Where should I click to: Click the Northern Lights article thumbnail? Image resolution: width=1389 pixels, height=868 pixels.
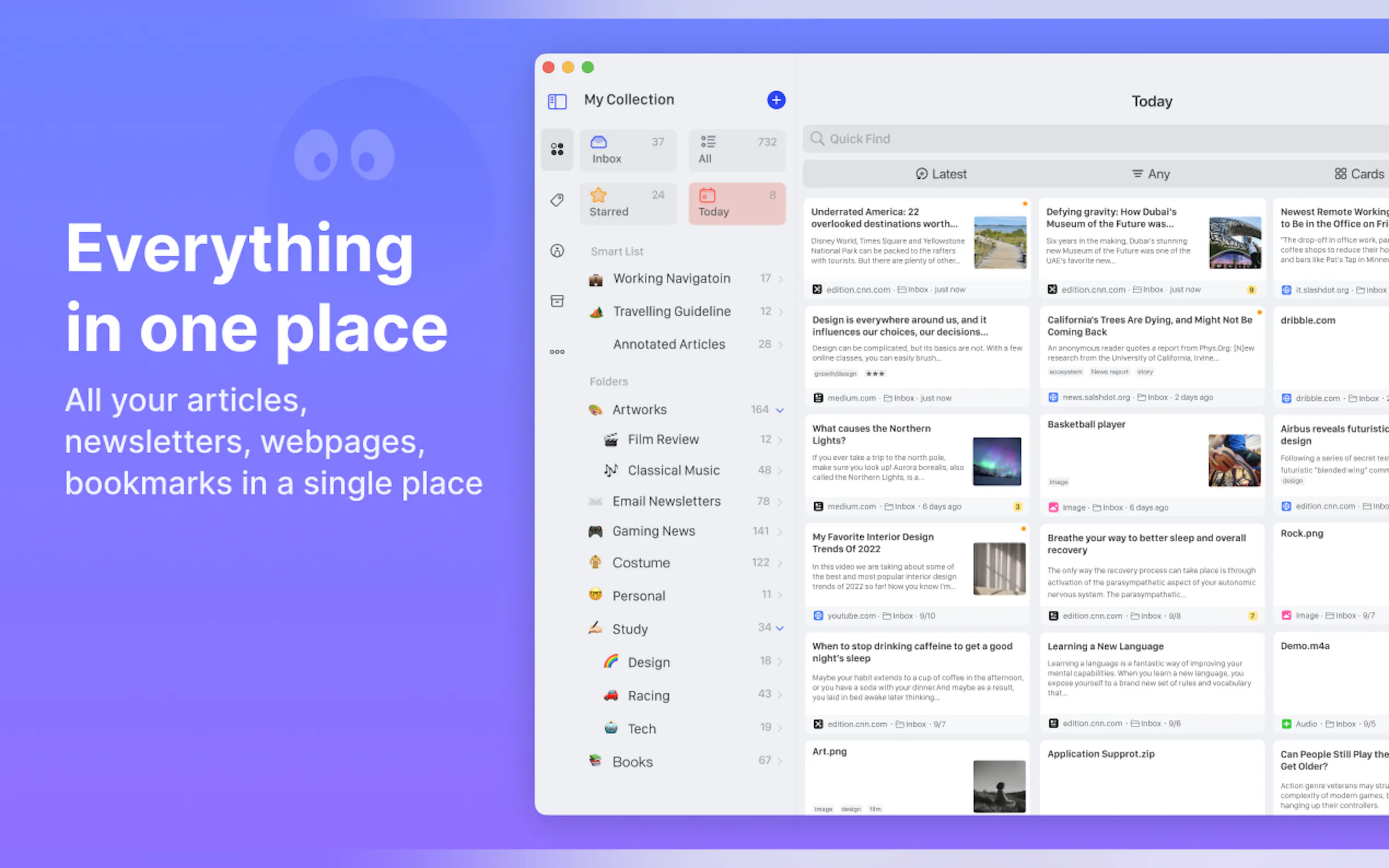[996, 461]
